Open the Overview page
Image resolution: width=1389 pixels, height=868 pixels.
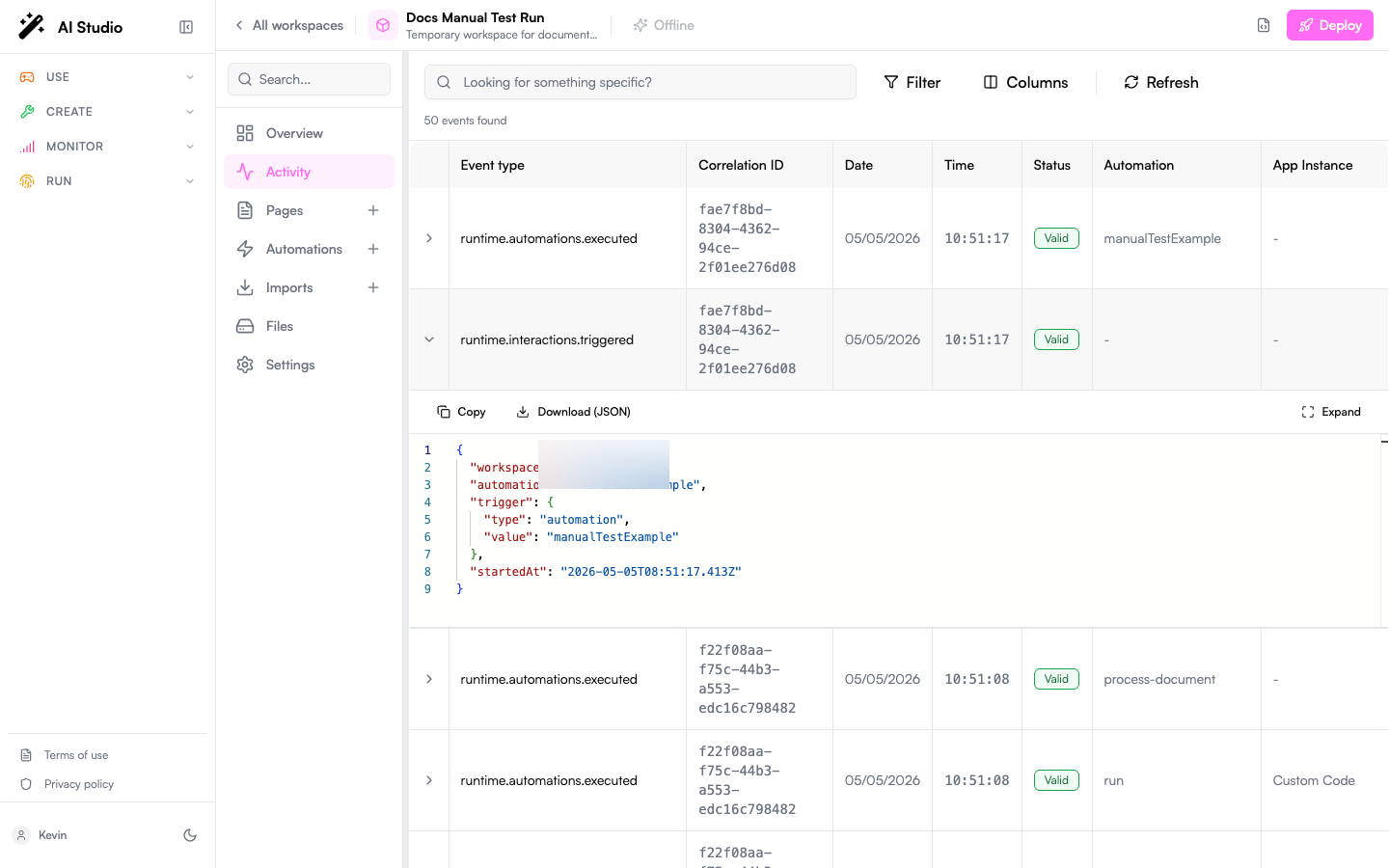point(309,133)
